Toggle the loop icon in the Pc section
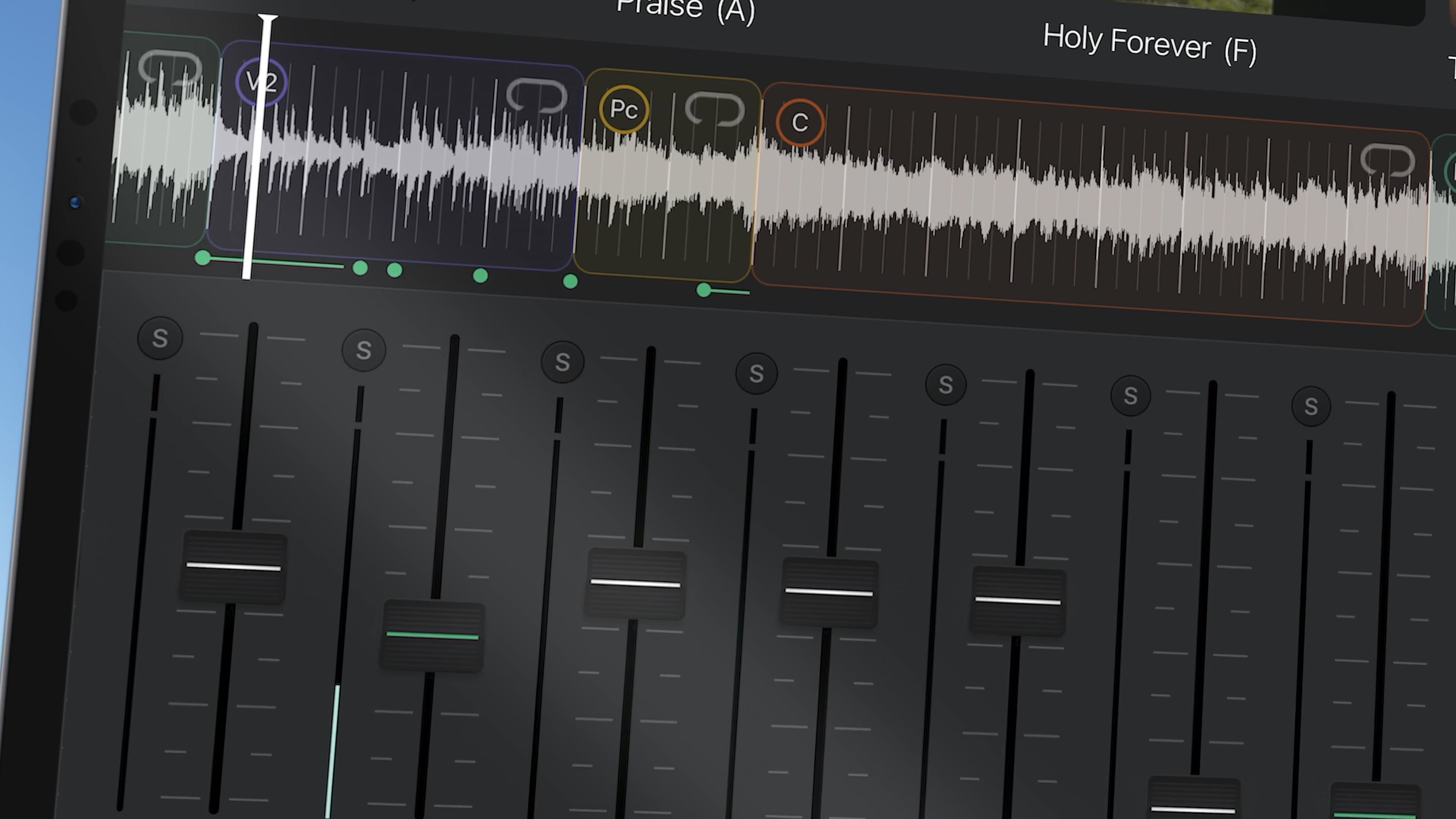The image size is (1456, 819). [714, 109]
